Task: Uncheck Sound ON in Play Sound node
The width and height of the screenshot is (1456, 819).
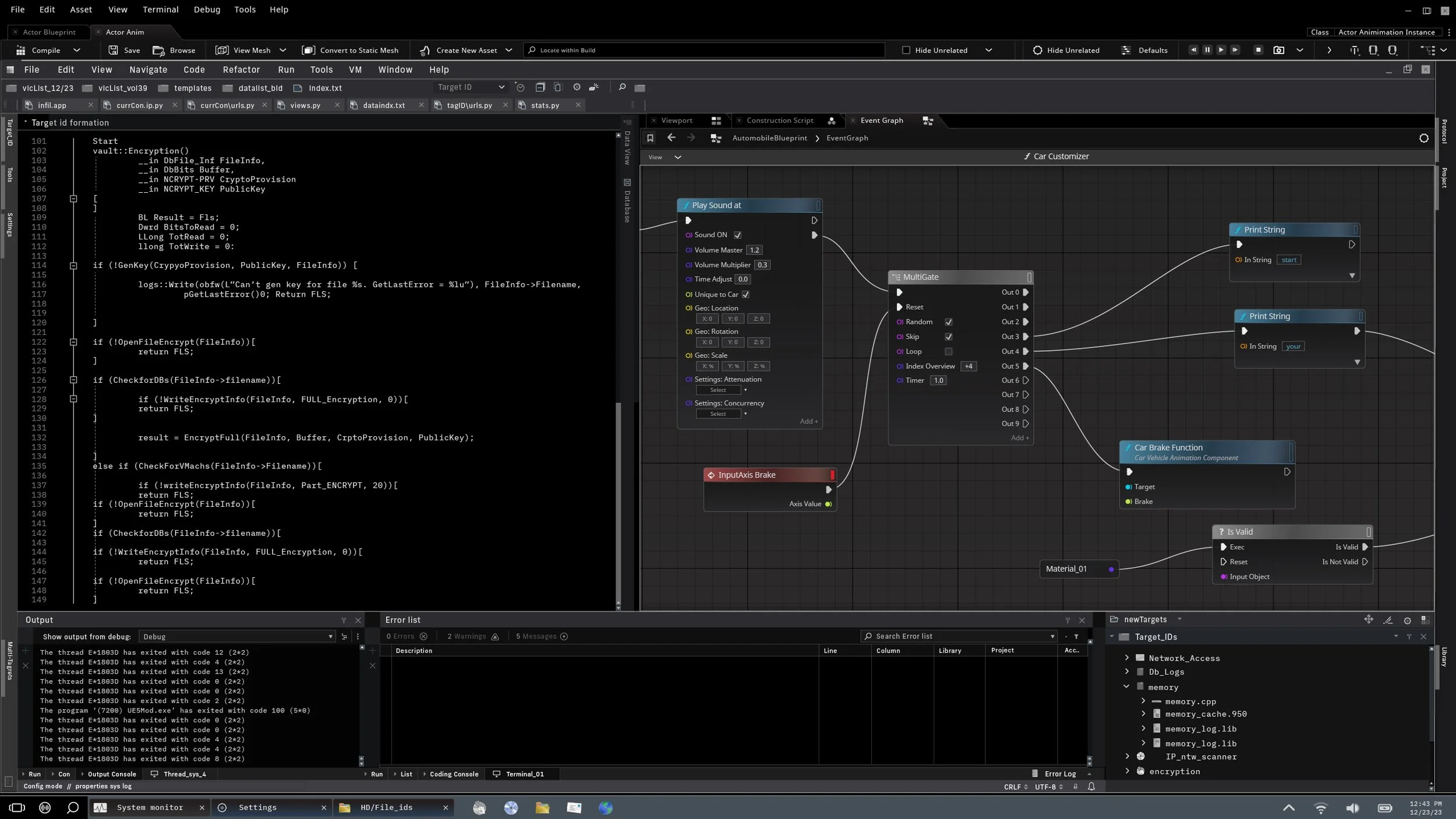Action: (x=737, y=235)
